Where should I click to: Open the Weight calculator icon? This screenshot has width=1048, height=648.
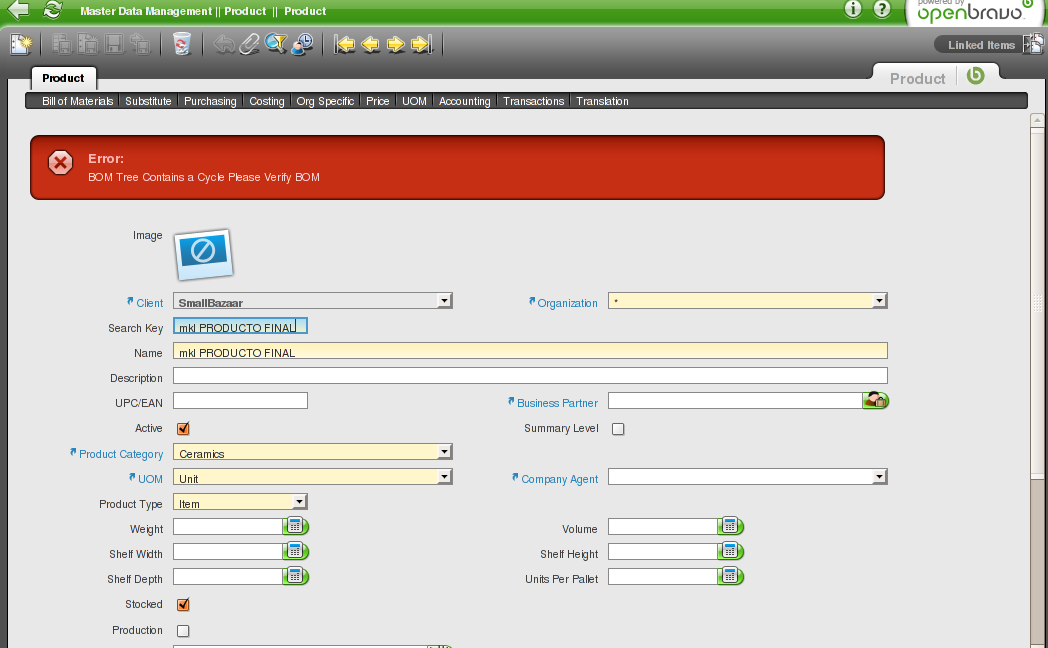(296, 526)
